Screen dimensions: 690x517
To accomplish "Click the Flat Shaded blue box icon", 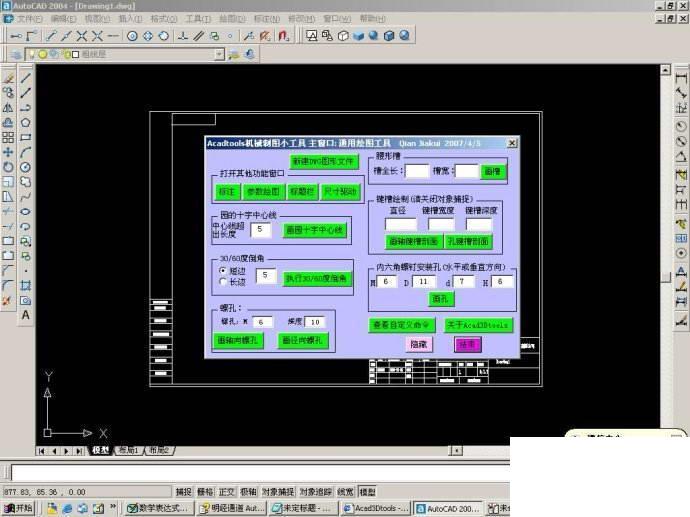I will 358,36.
